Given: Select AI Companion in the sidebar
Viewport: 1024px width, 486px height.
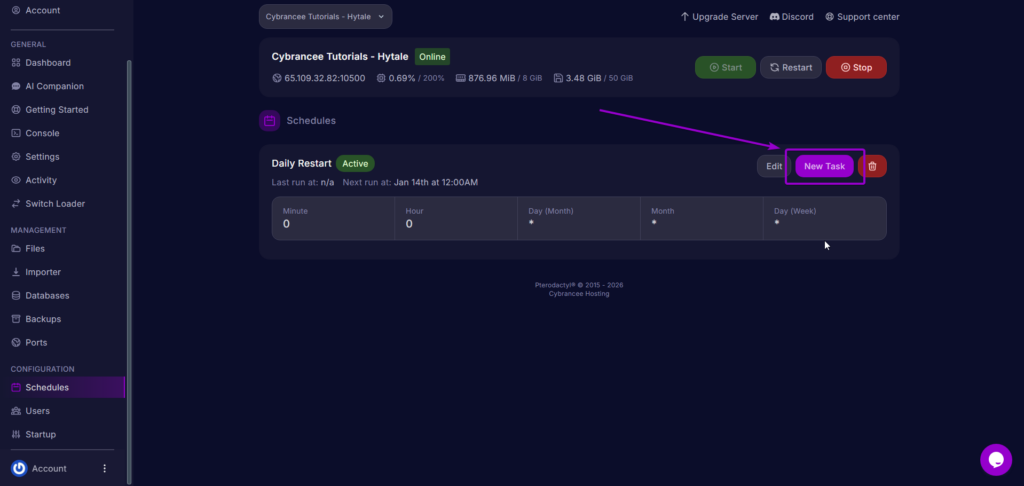Looking at the screenshot, I should [x=54, y=86].
